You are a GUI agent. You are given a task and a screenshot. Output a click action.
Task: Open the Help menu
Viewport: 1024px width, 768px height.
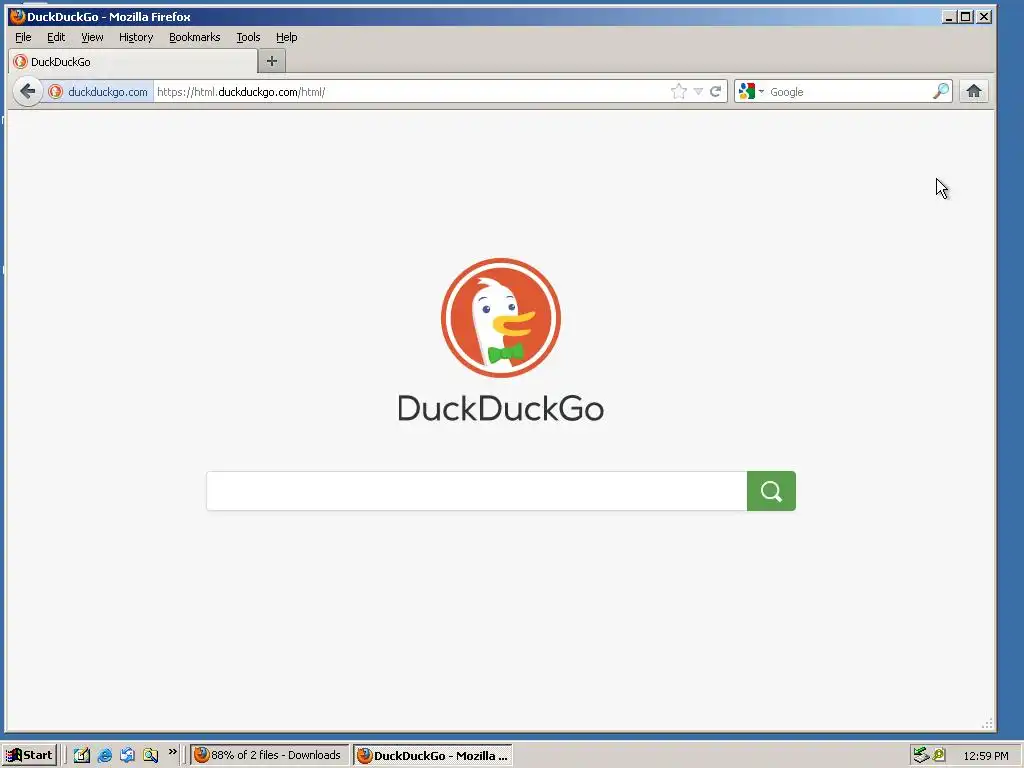pyautogui.click(x=286, y=37)
